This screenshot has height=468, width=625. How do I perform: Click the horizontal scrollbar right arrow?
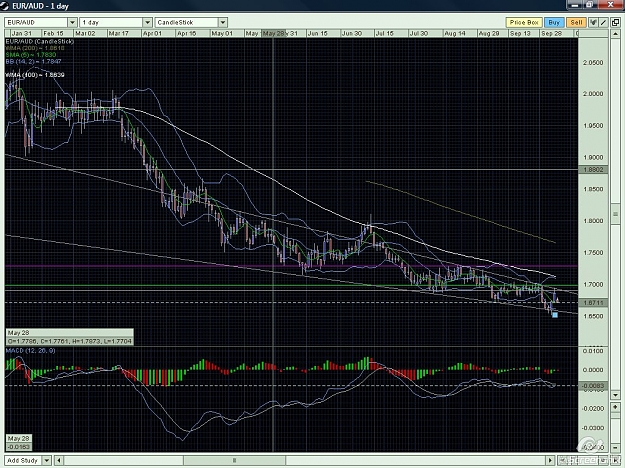(x=550, y=460)
